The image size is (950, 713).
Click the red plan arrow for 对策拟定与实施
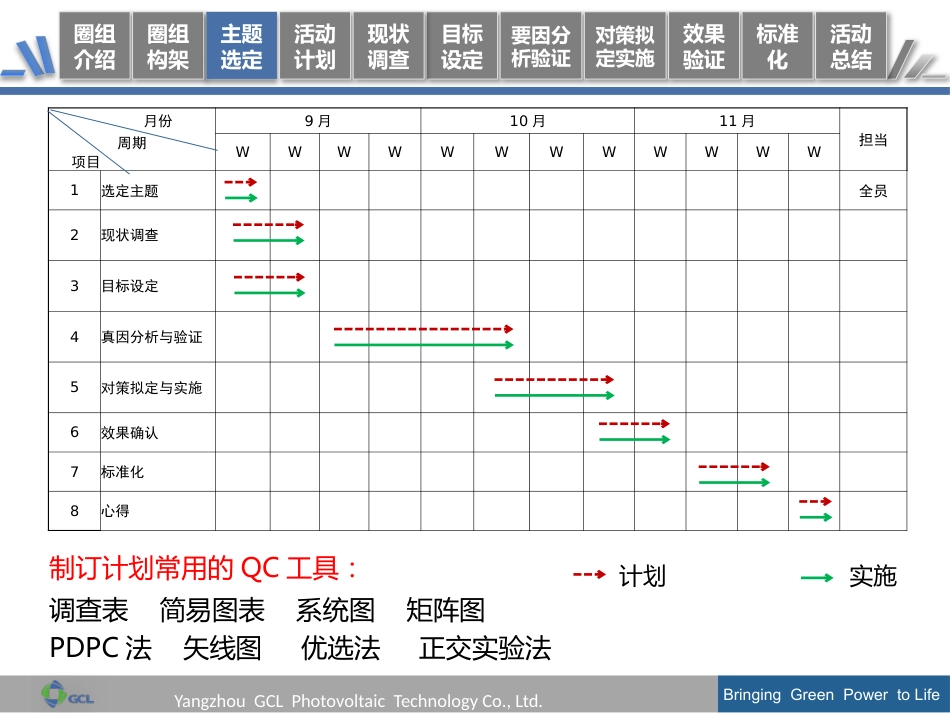554,379
